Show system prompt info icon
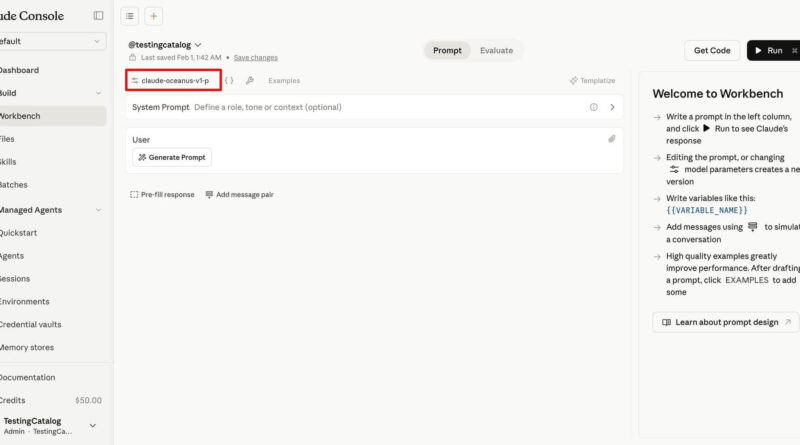 [594, 107]
